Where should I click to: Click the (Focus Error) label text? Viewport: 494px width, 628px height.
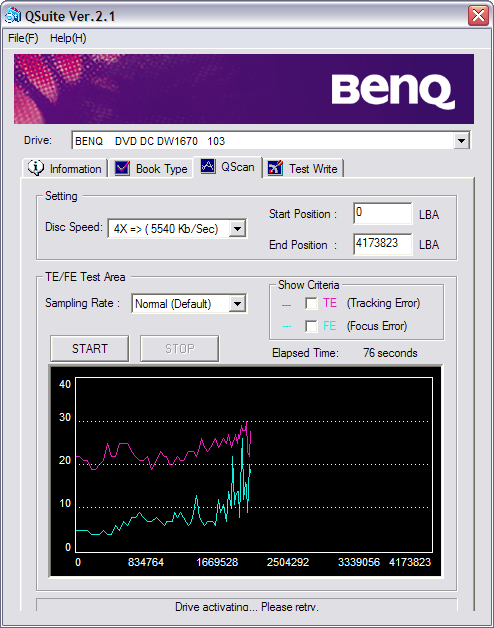tap(377, 326)
